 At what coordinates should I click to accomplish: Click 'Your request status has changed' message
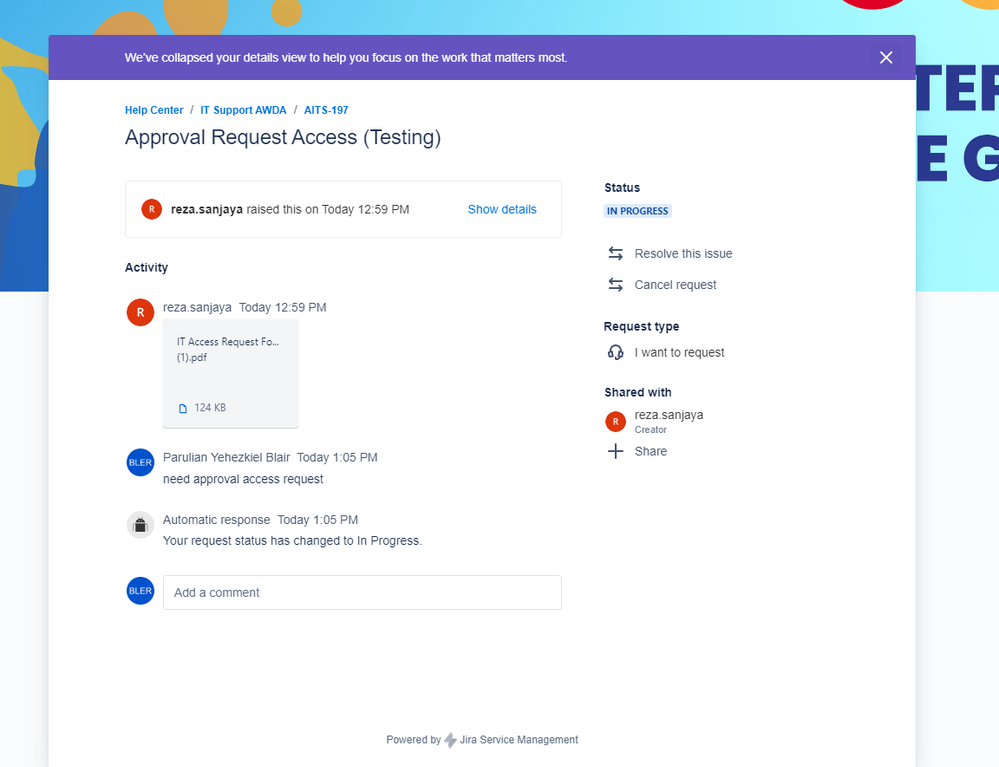point(292,541)
